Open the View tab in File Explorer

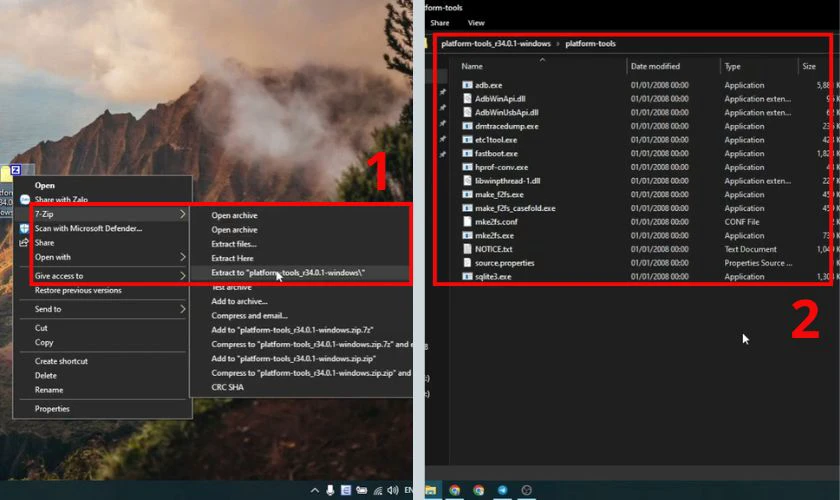tap(476, 23)
